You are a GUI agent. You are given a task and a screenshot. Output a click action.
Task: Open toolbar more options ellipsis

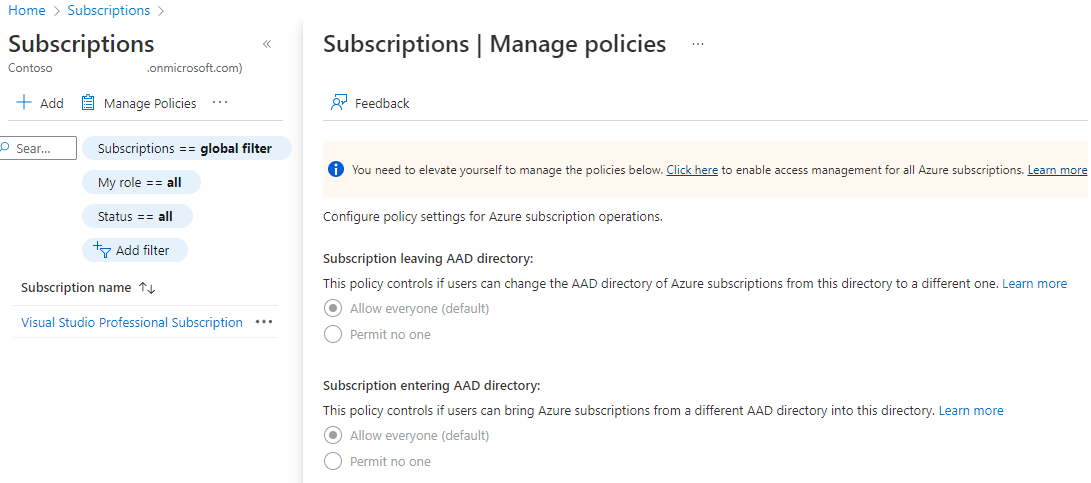pos(220,102)
